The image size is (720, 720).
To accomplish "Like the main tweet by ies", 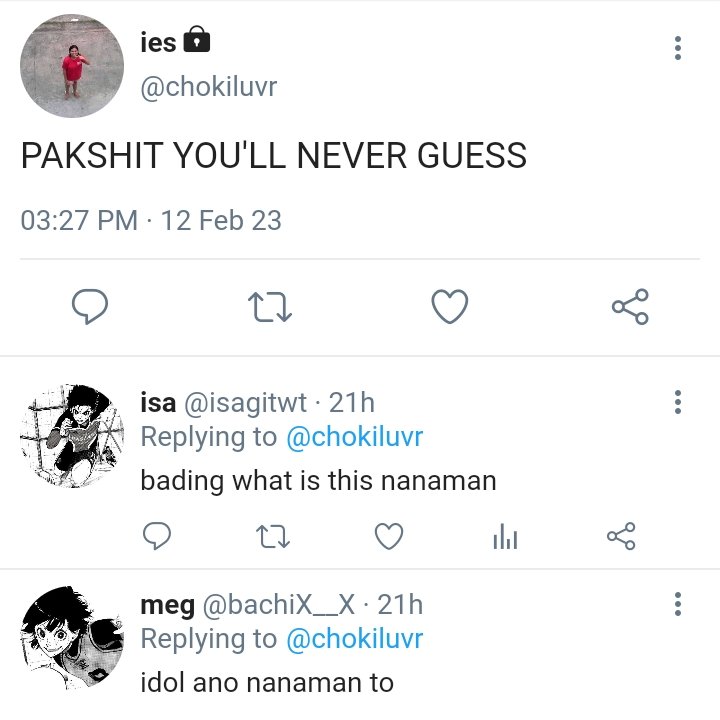I will click(x=450, y=306).
